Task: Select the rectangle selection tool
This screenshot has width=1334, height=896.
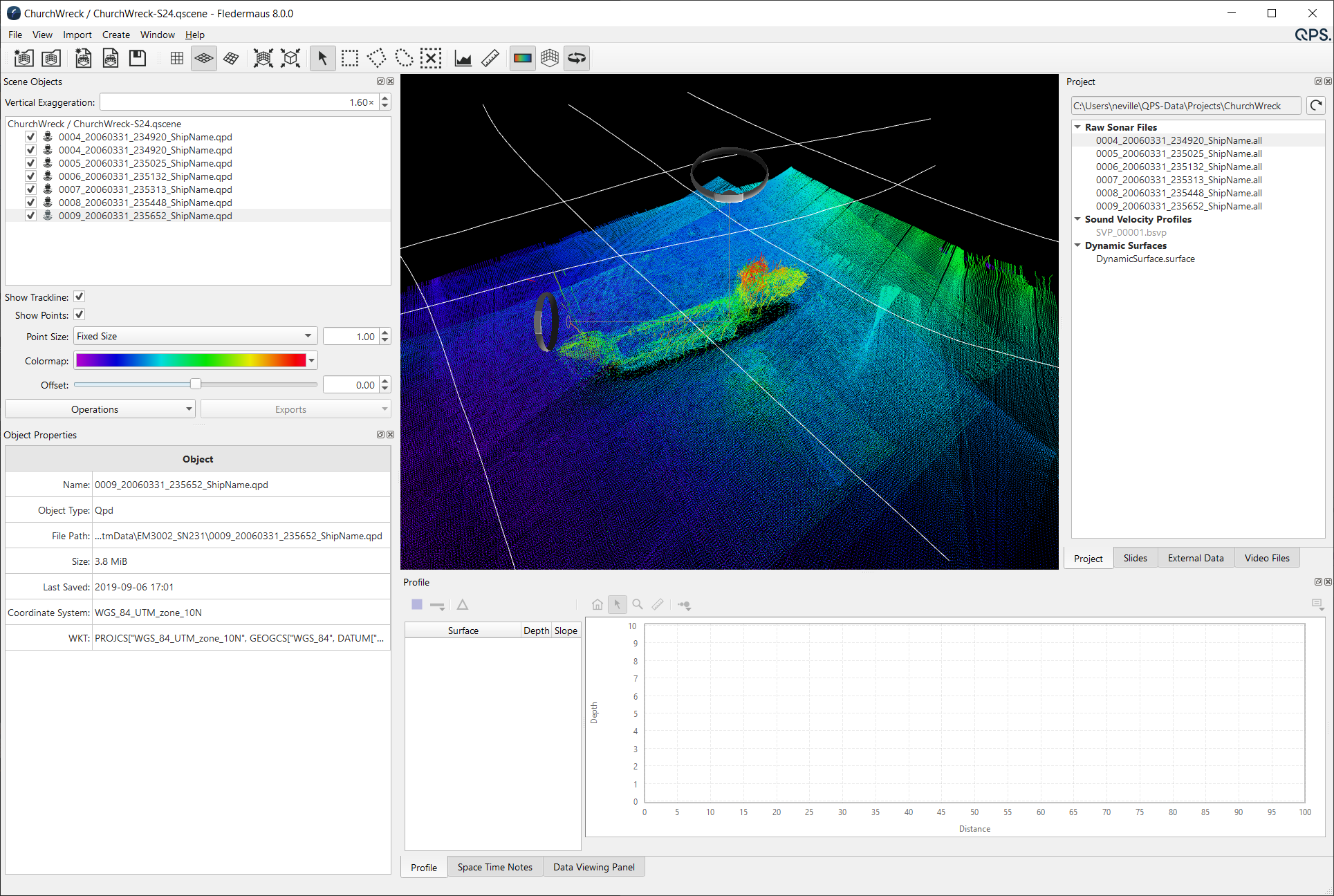Action: (350, 59)
